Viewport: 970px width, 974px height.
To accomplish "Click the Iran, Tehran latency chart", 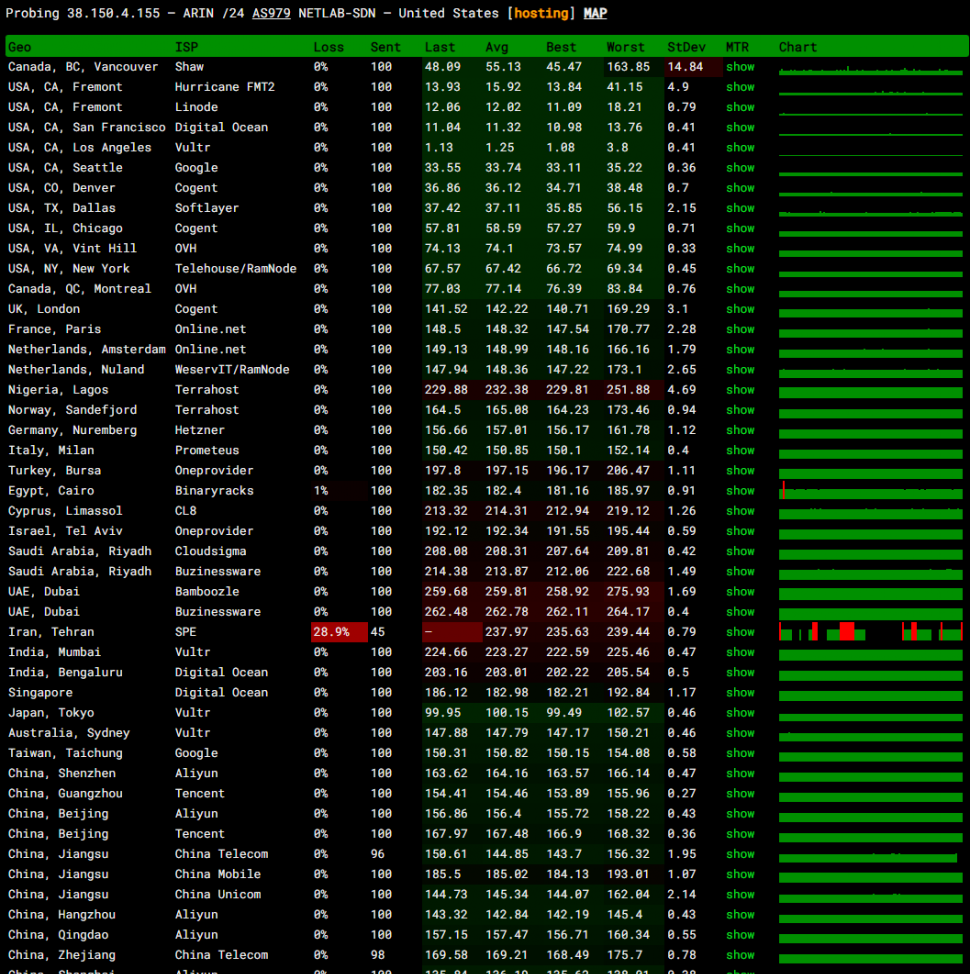I will pos(871,632).
